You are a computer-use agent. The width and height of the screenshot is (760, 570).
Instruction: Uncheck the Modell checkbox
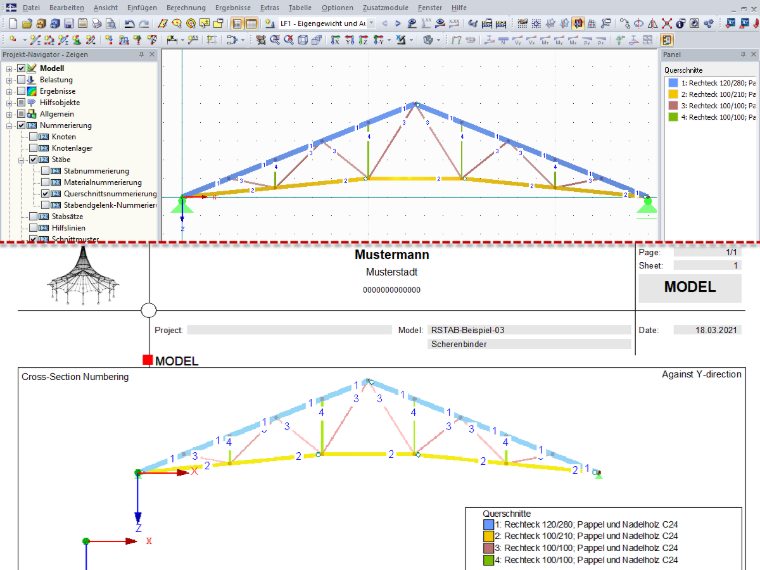tap(21, 68)
